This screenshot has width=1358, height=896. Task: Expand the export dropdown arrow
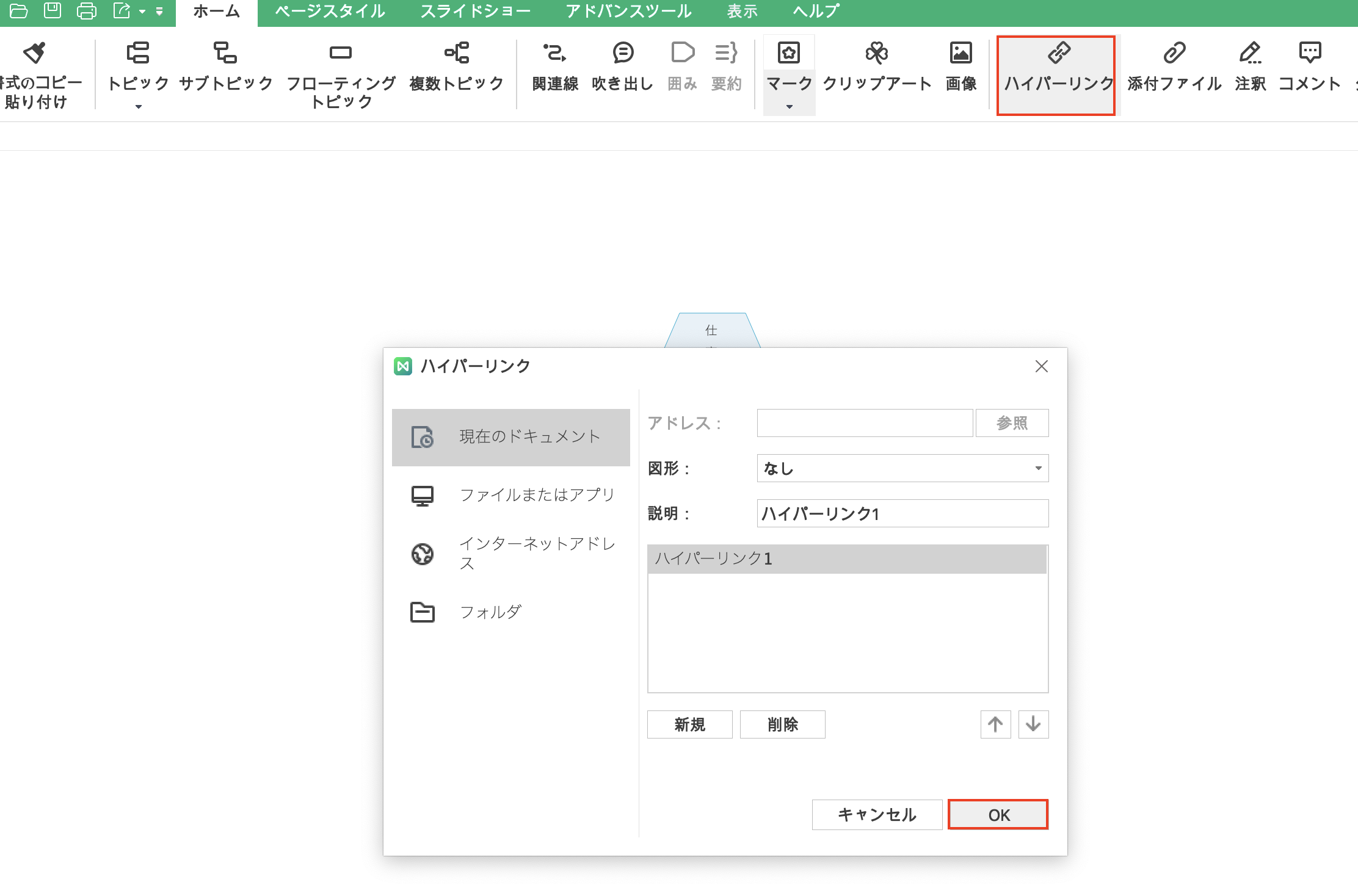click(142, 12)
